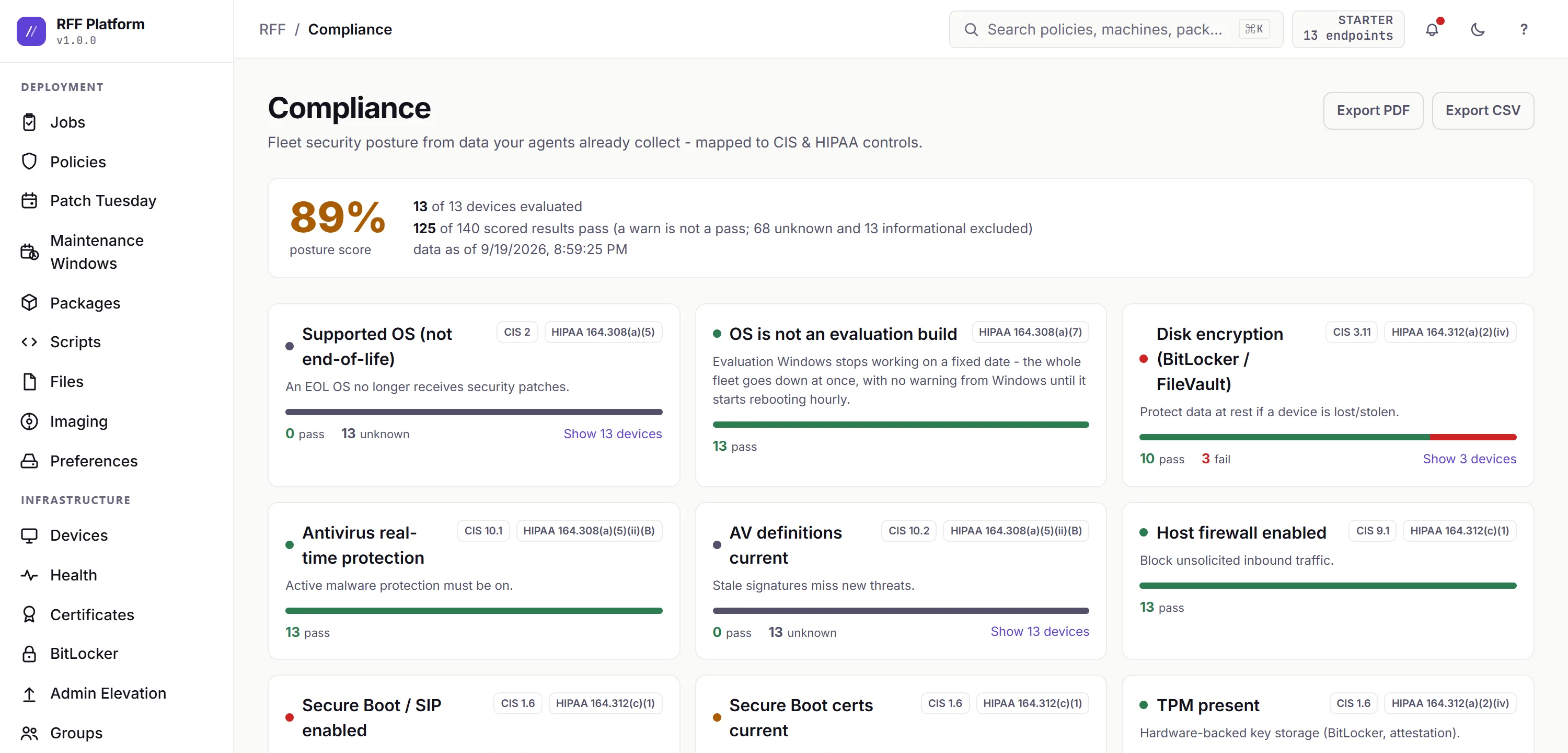Open Maintenance Windows page
Viewport: 1568px width, 753px height.
[x=116, y=252]
